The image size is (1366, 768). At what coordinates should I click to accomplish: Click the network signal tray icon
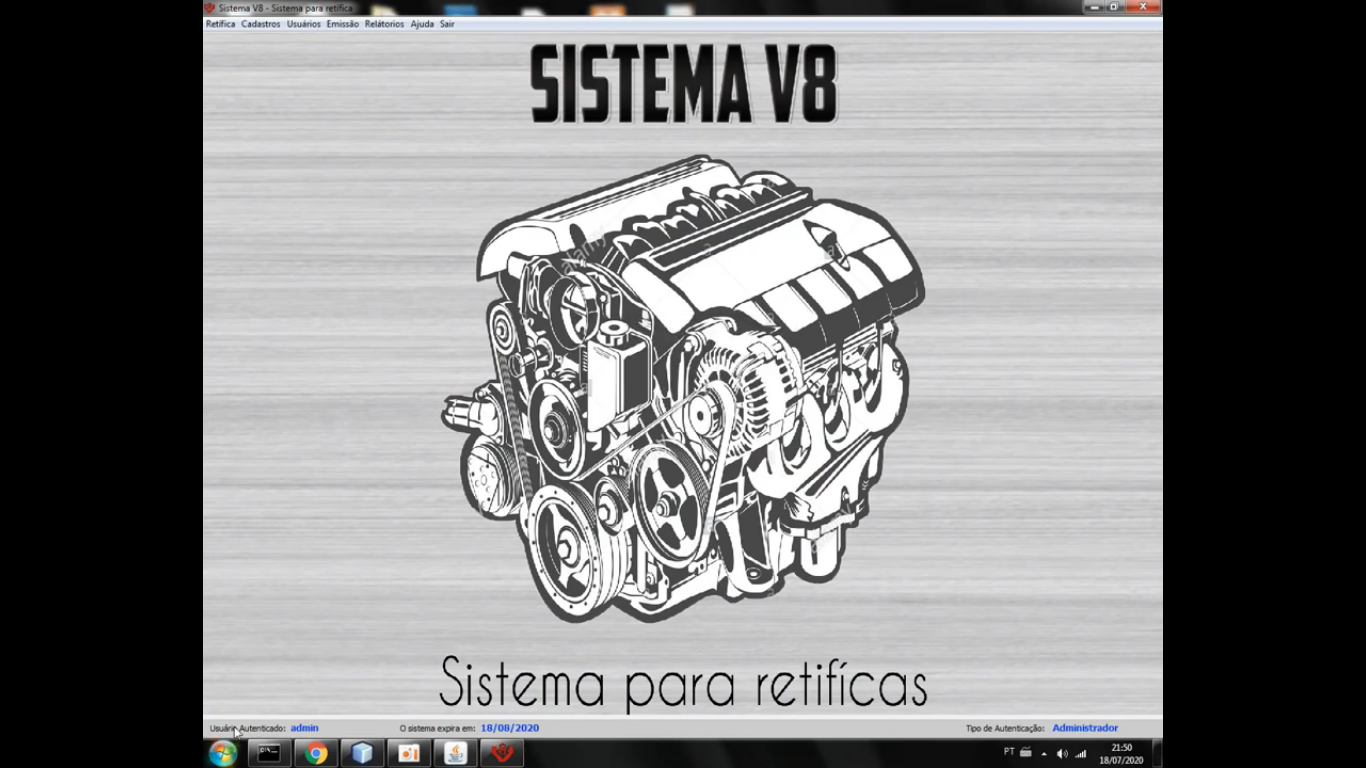pyautogui.click(x=1081, y=754)
